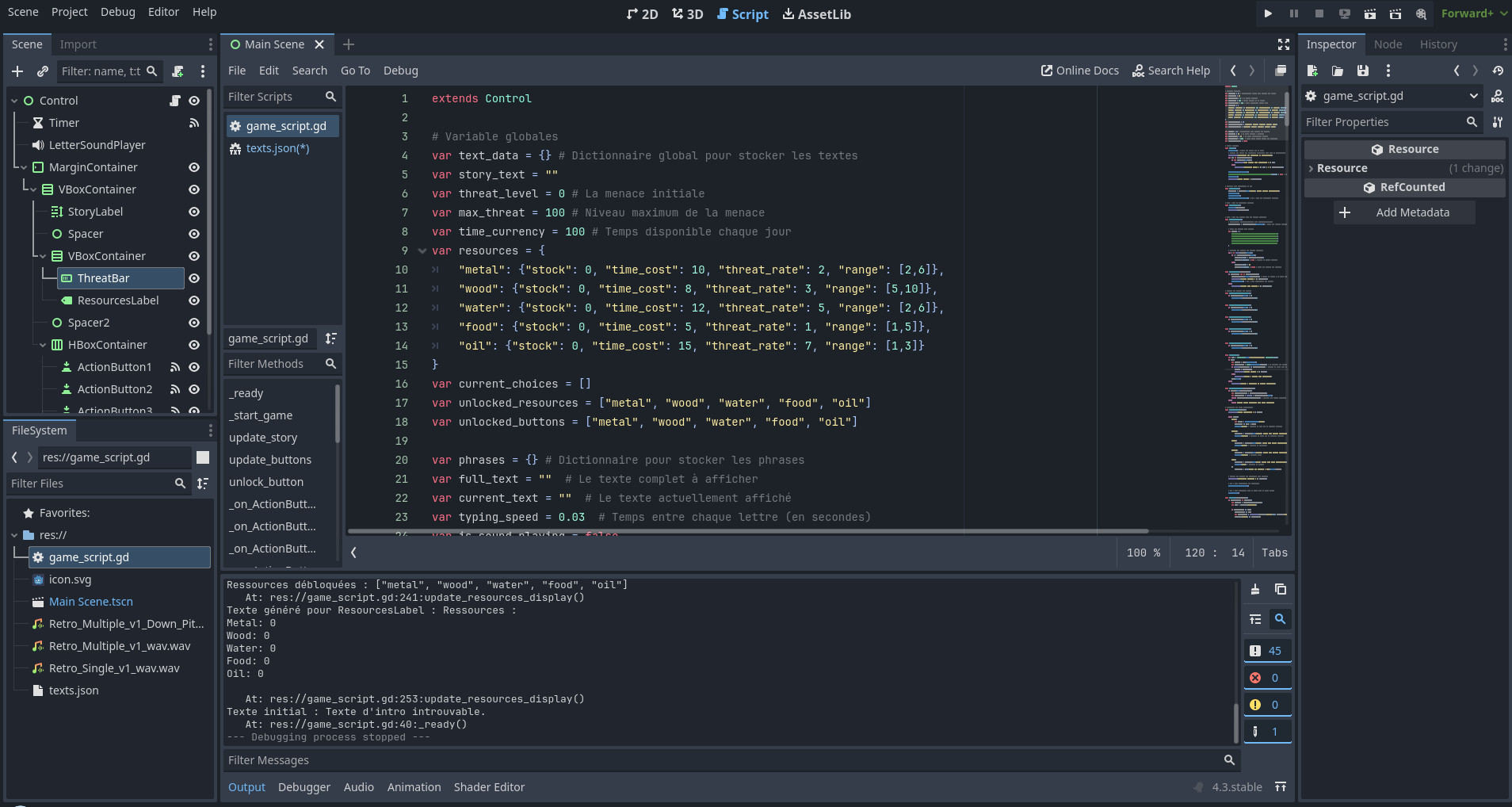Attach script icon in Scene dock

(178, 71)
